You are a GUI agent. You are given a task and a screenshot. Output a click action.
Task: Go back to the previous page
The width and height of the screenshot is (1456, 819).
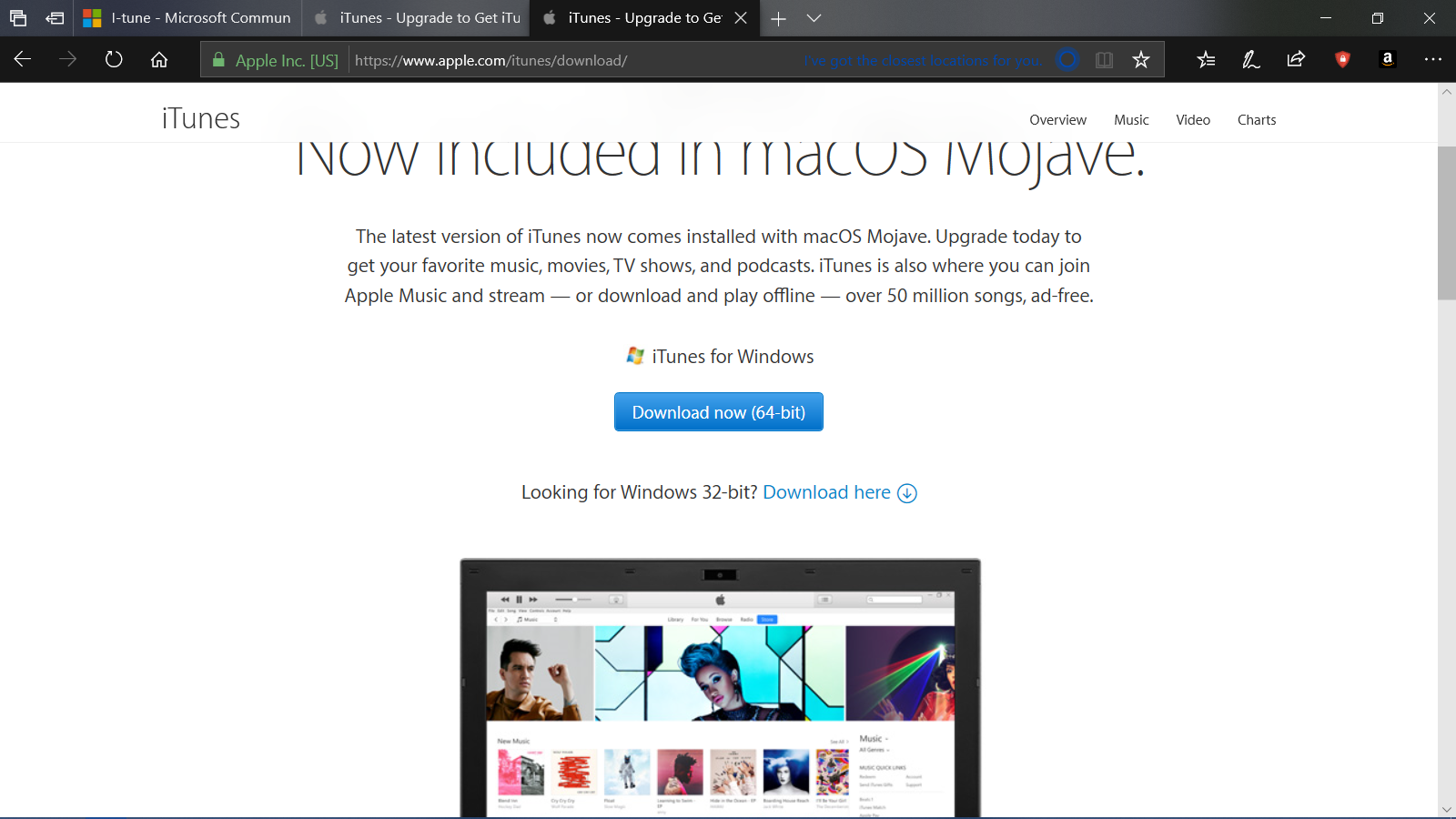coord(23,59)
